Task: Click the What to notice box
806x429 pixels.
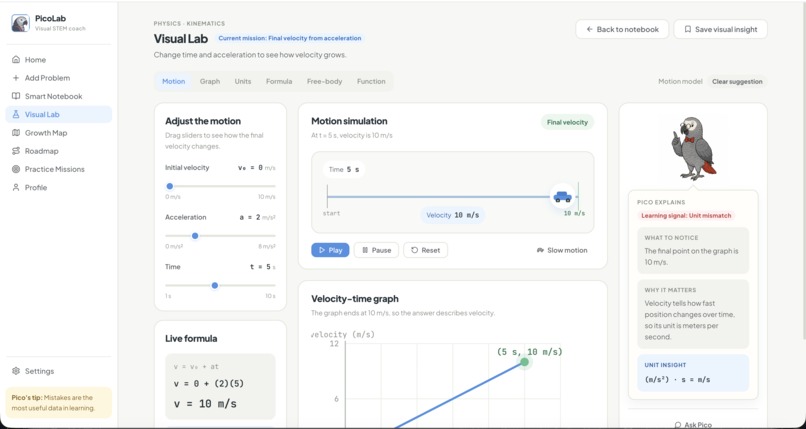Action: click(693, 250)
